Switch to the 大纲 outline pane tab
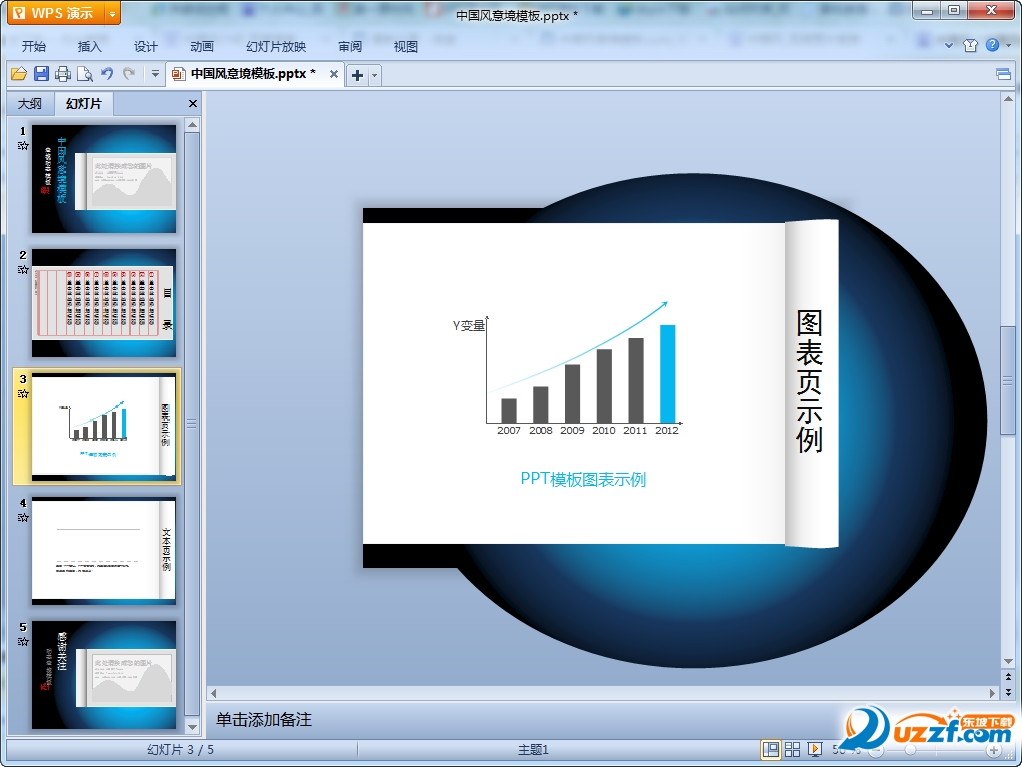 tap(30, 104)
